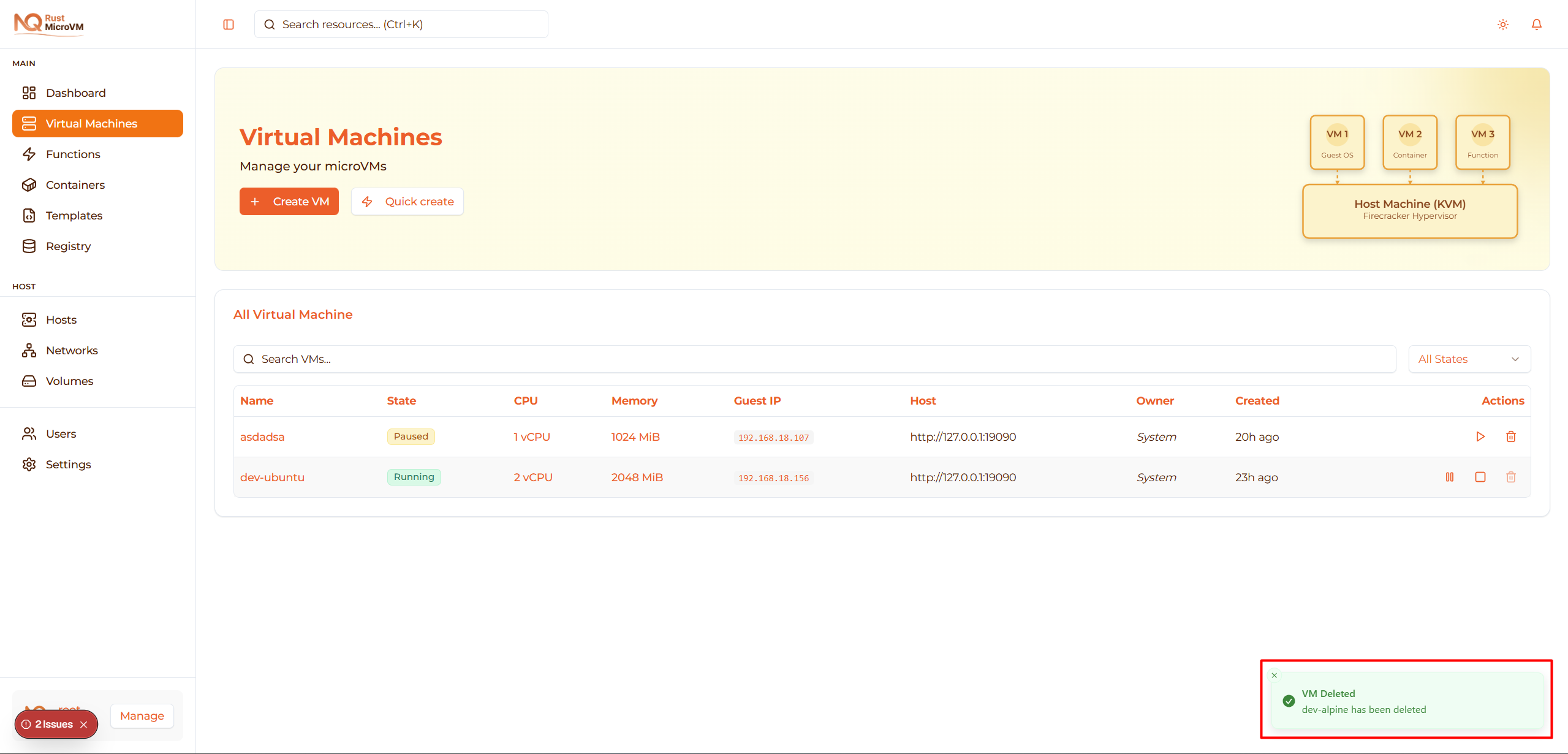Close the VM Deleted toast notification

[x=1274, y=675]
